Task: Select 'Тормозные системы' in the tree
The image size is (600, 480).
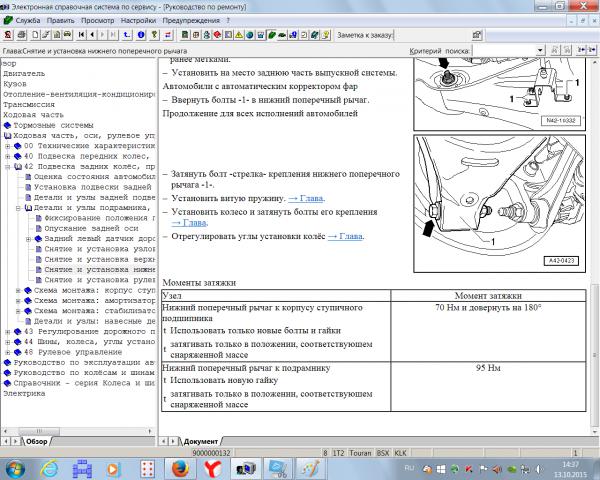Action: click(x=53, y=125)
